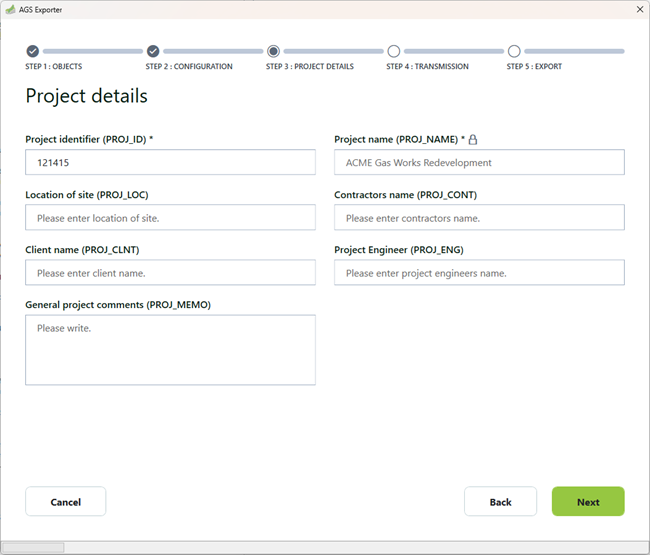This screenshot has width=650, height=555.
Task: Click the Contractors name input field
Action: pos(479,218)
